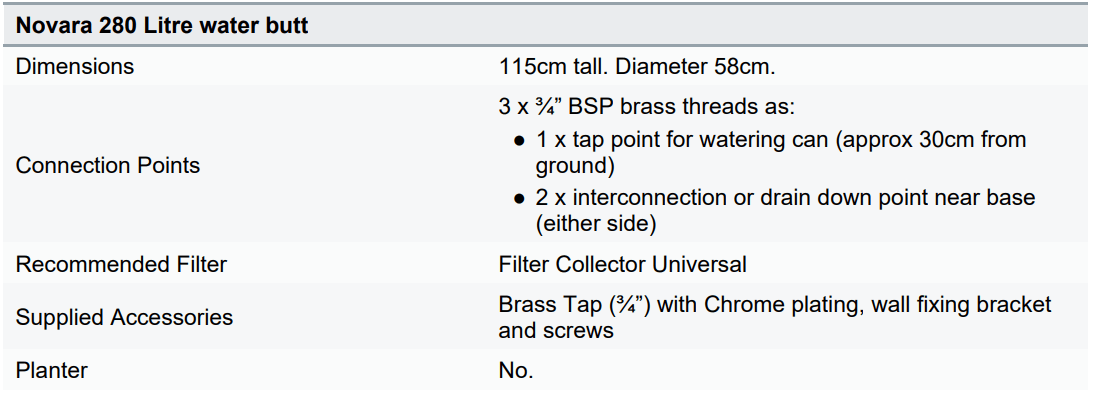The image size is (1095, 400).
Task: Click the Dimensions row label
Action: tap(75, 67)
